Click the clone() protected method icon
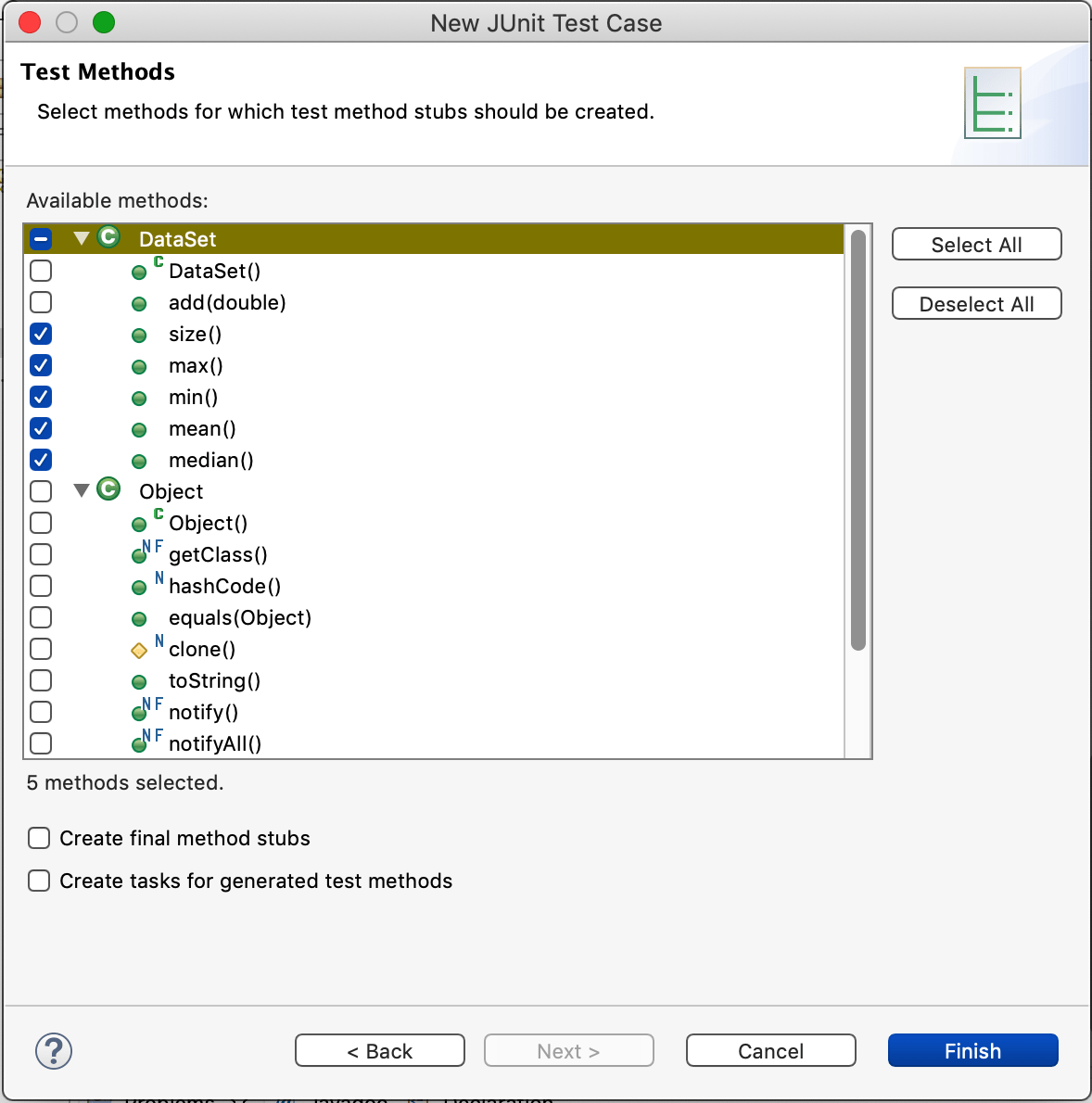The height and width of the screenshot is (1103, 1092). (147, 647)
